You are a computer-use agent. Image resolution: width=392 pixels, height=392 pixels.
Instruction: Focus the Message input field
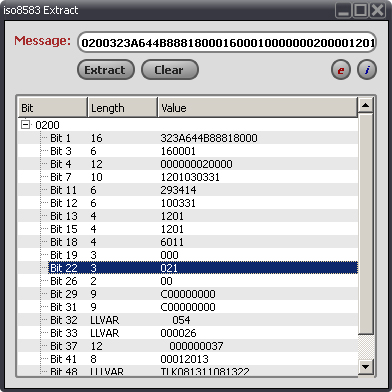click(227, 42)
